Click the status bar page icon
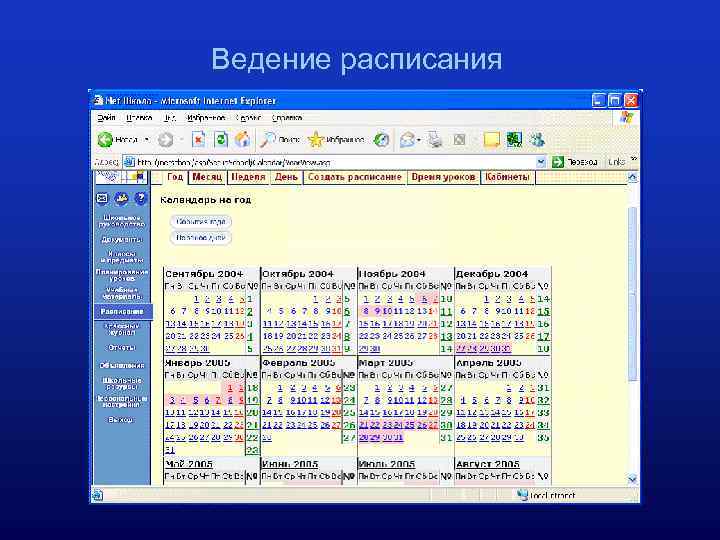This screenshot has width=720, height=540. pos(97,495)
